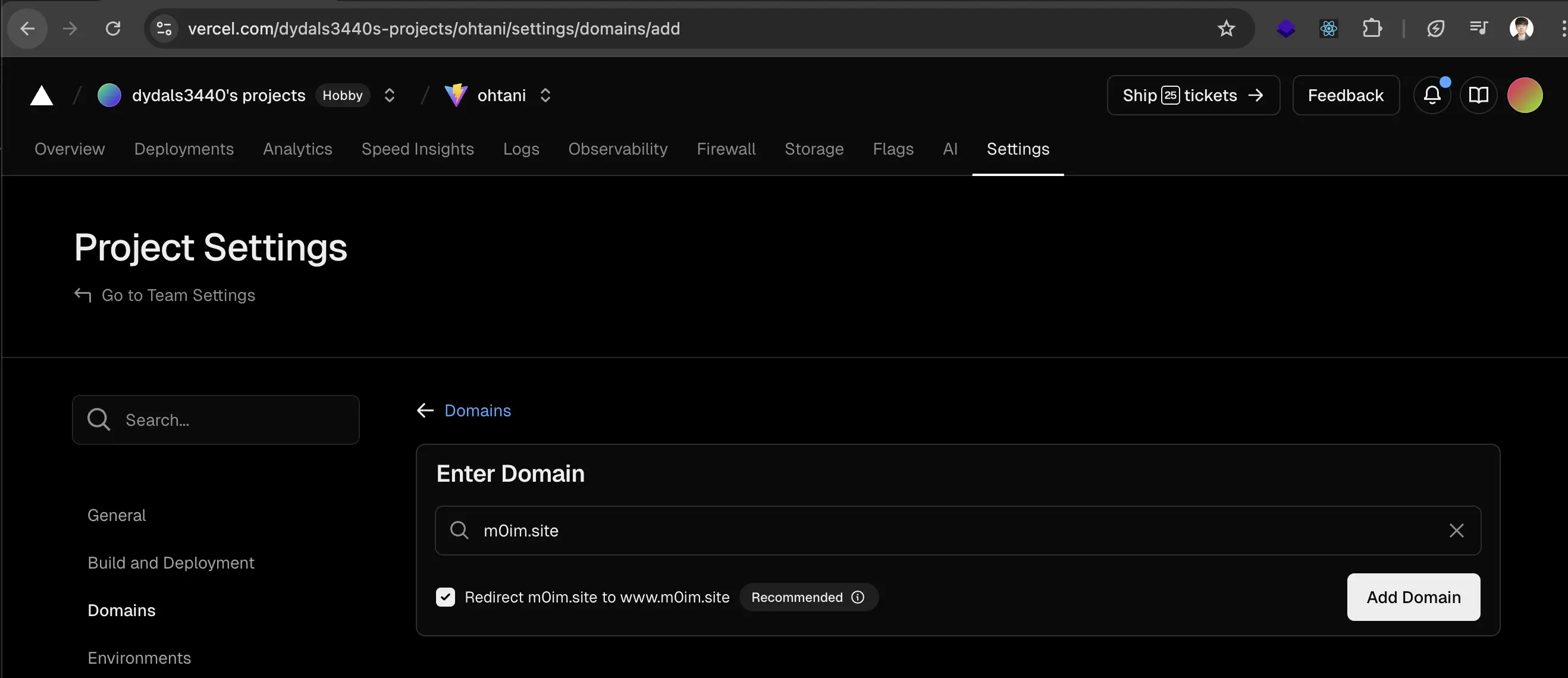Reload the browser page
The height and width of the screenshot is (678, 1568).
[x=113, y=29]
